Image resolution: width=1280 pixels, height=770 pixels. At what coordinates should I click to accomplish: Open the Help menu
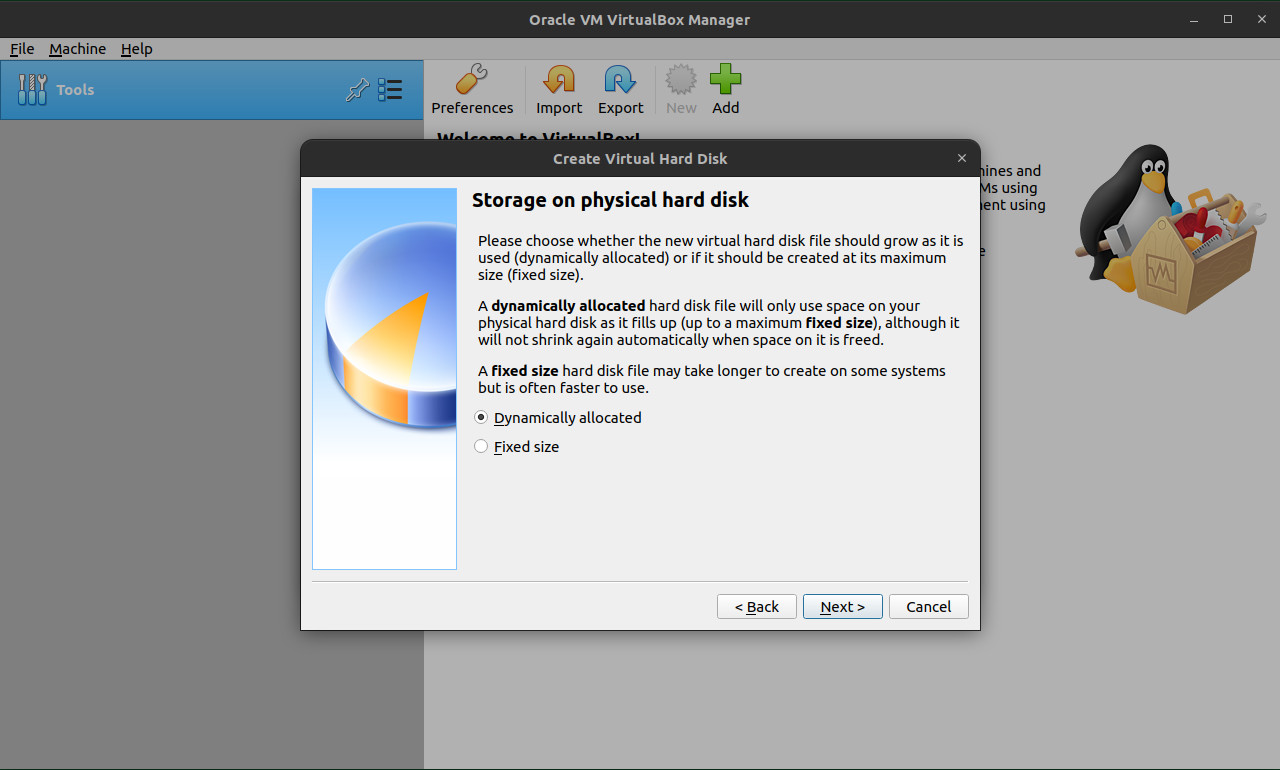pyautogui.click(x=136, y=49)
